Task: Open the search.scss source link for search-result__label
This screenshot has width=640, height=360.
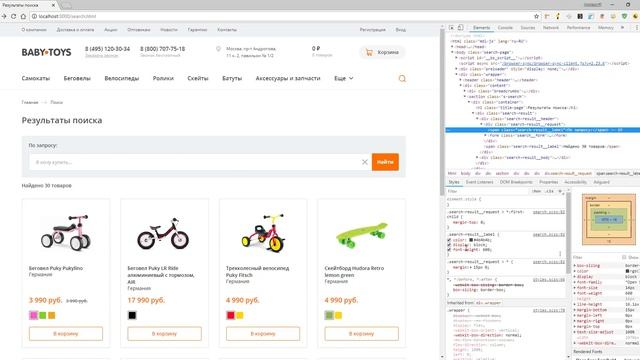Action: tap(549, 235)
